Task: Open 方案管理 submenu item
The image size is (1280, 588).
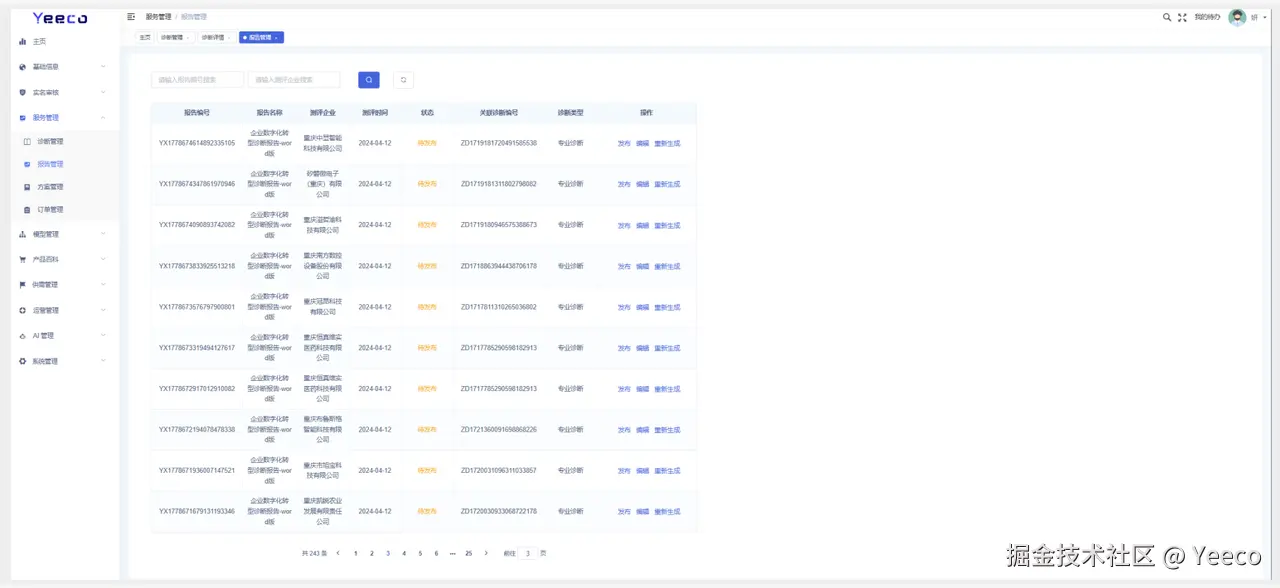Action: click(x=50, y=187)
